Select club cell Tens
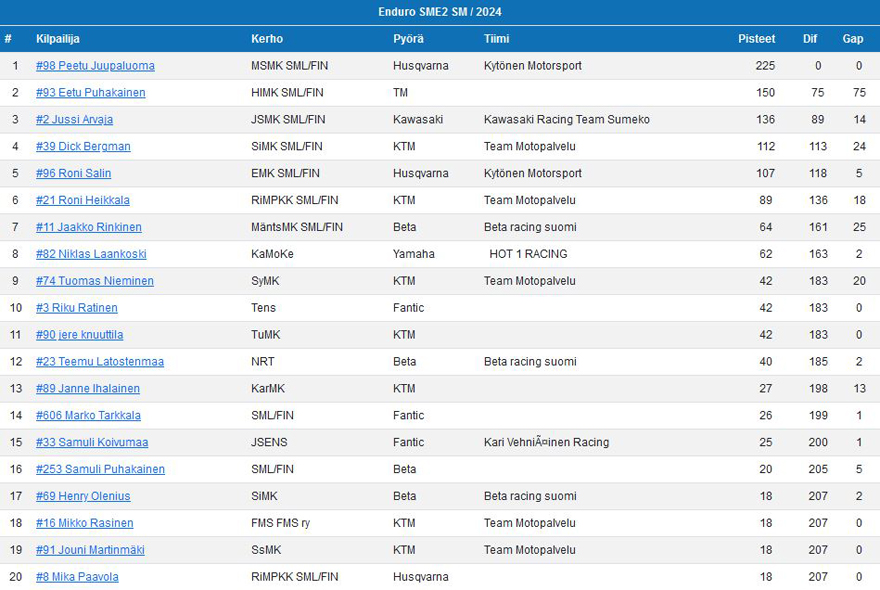Screen dimensions: 880x590 263,308
